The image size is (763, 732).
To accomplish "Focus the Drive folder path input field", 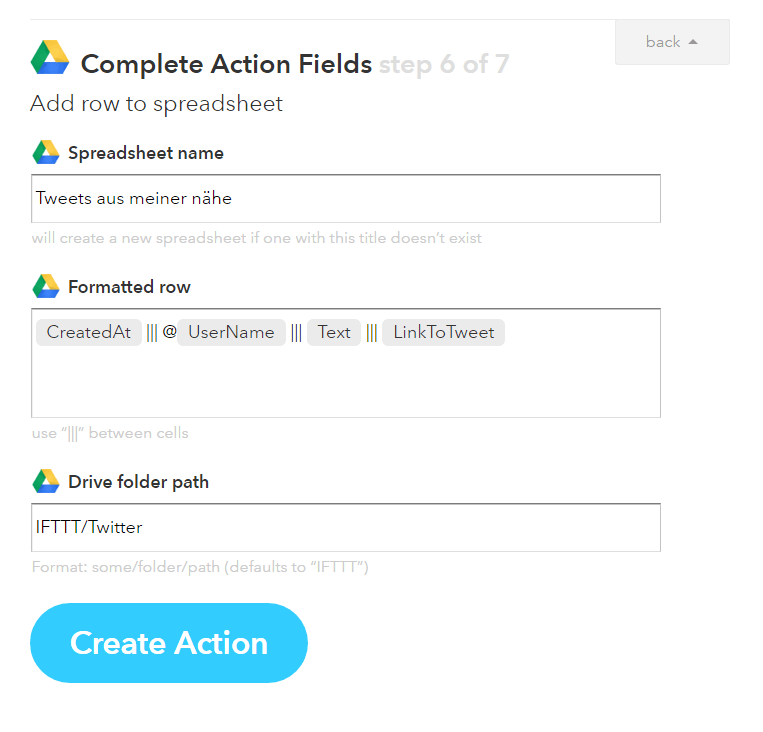I will (345, 528).
